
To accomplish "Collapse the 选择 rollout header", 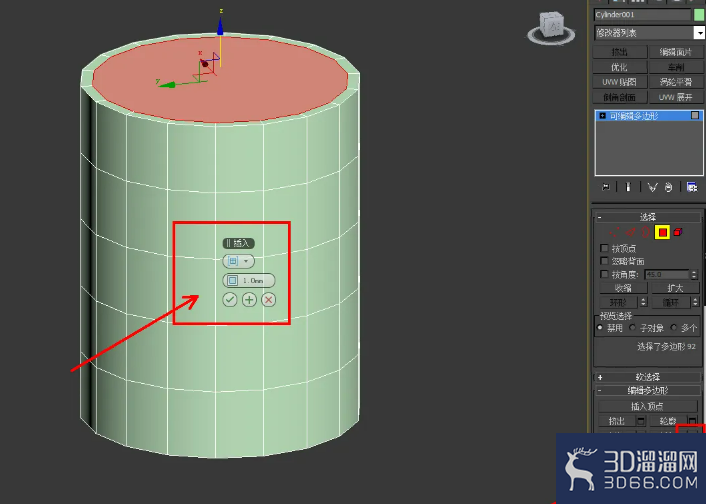I will tap(647, 217).
